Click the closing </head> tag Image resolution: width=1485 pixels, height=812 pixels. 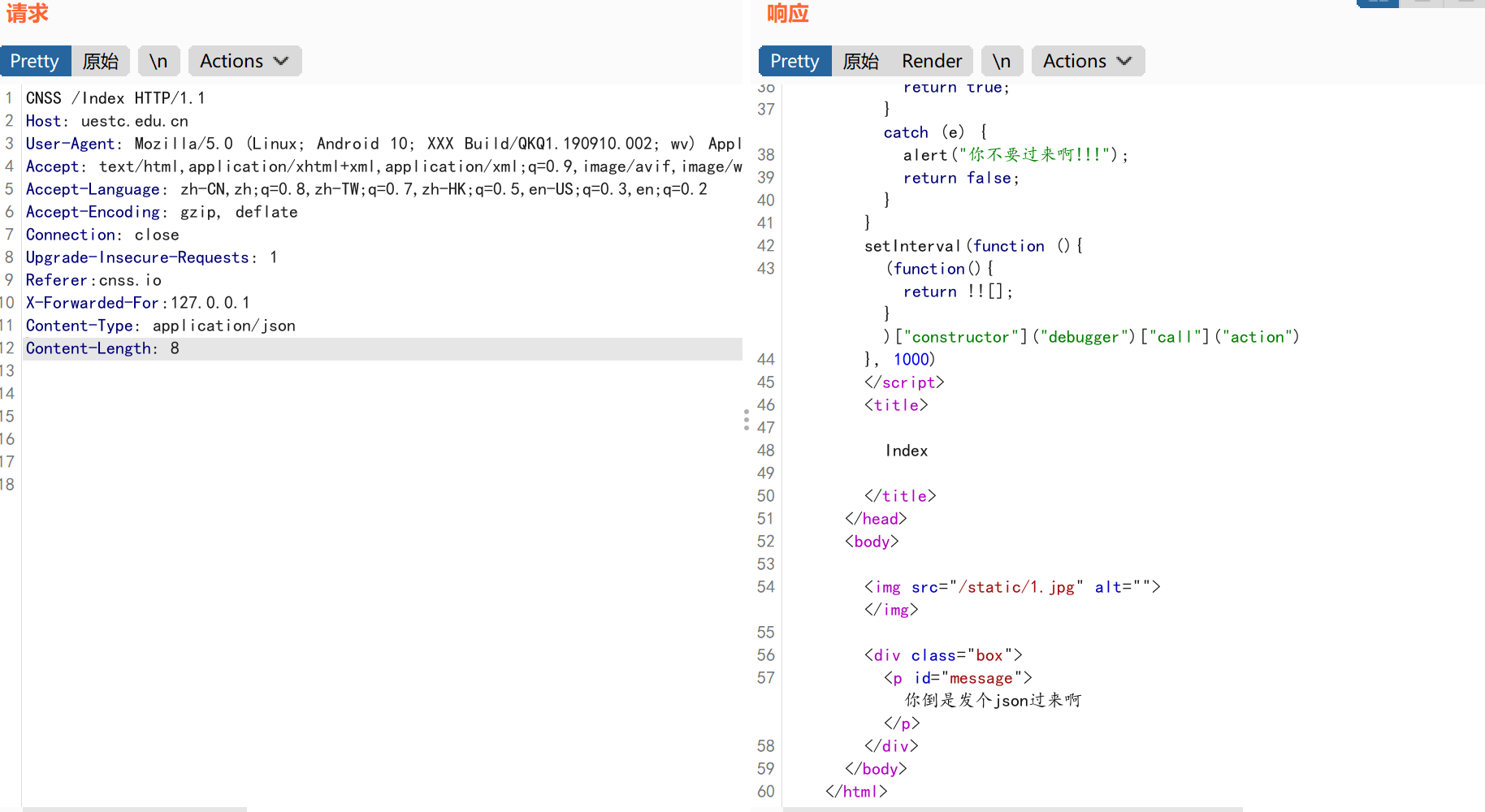pos(876,519)
